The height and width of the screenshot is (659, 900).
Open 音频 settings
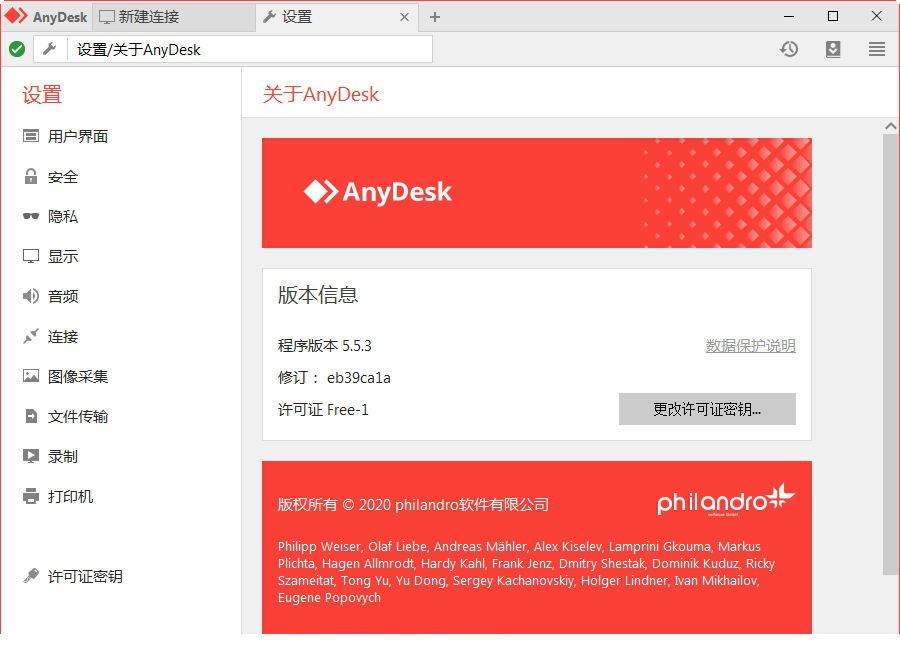point(63,296)
